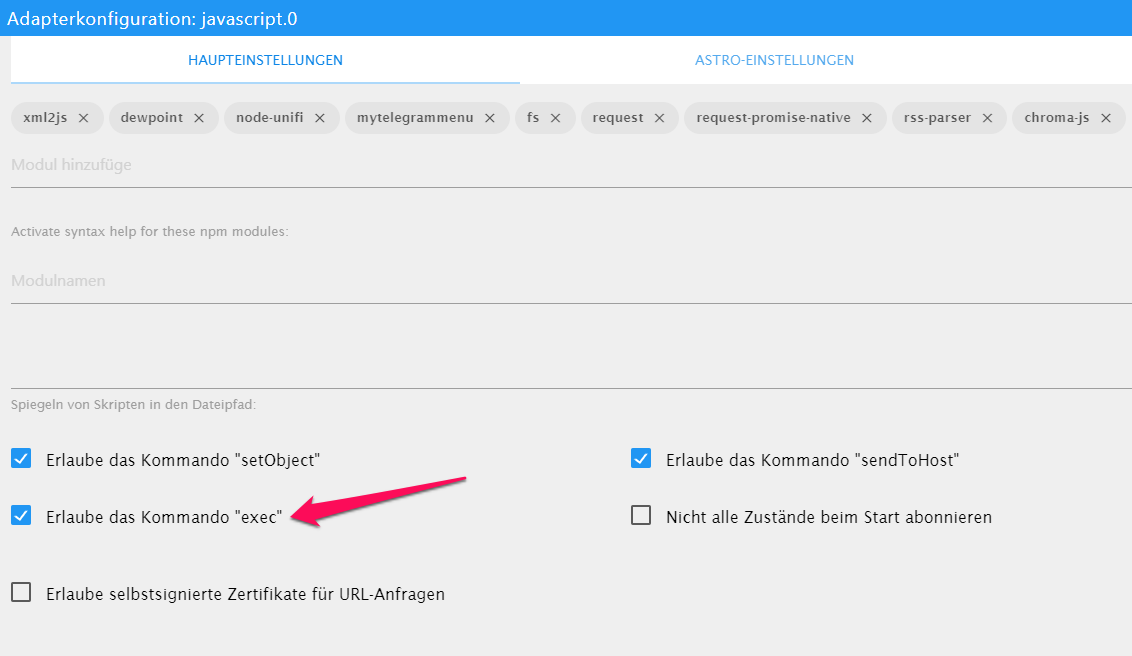Open the Haupteinstellungen tab
The image size is (1132, 656).
(x=265, y=60)
